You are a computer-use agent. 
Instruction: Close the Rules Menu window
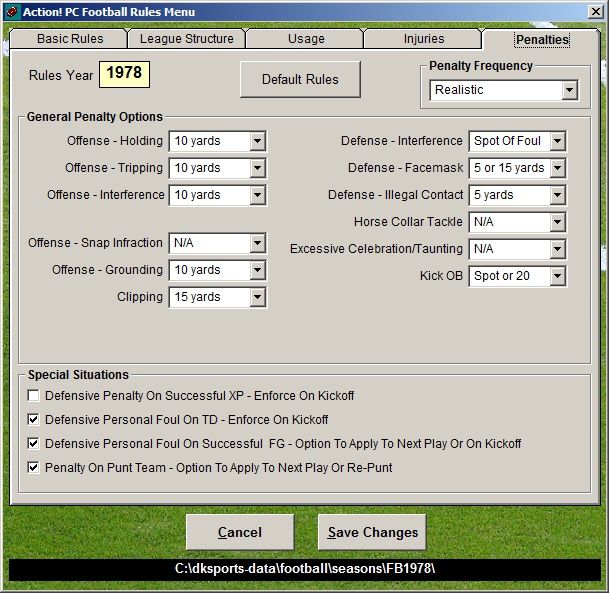coord(594,12)
